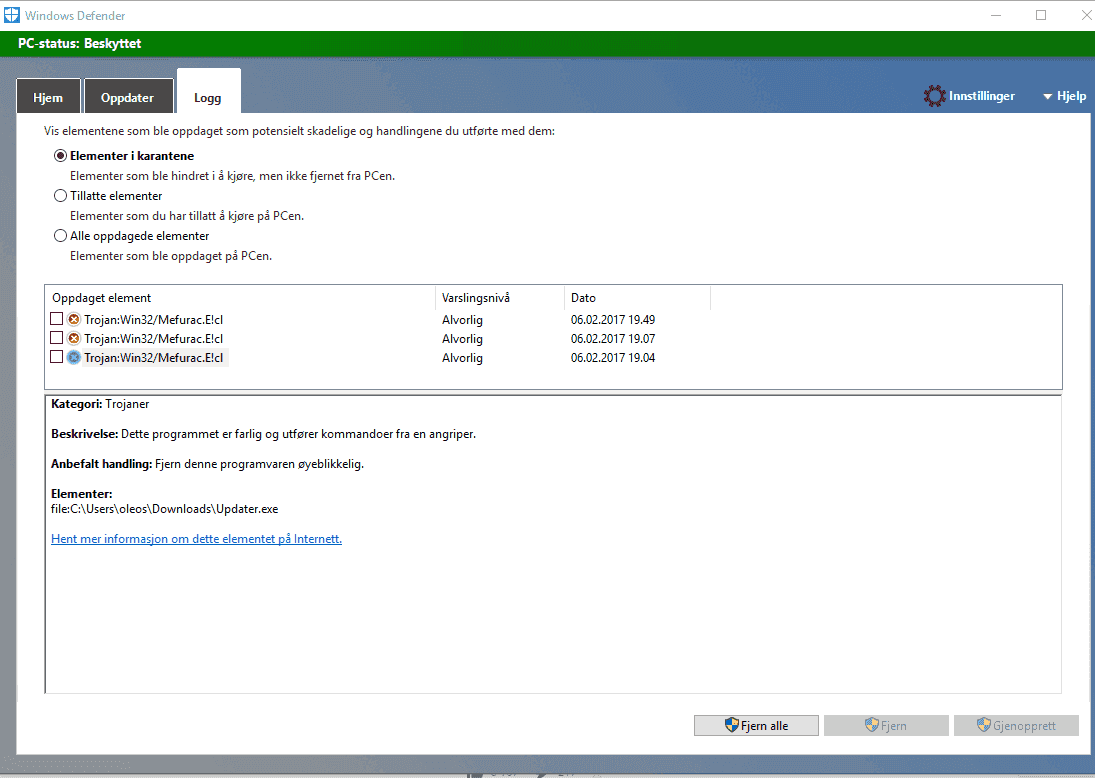1095x778 pixels.
Task: Click threat icon for the 19.04 Trojan entry
Action: pyautogui.click(x=74, y=358)
